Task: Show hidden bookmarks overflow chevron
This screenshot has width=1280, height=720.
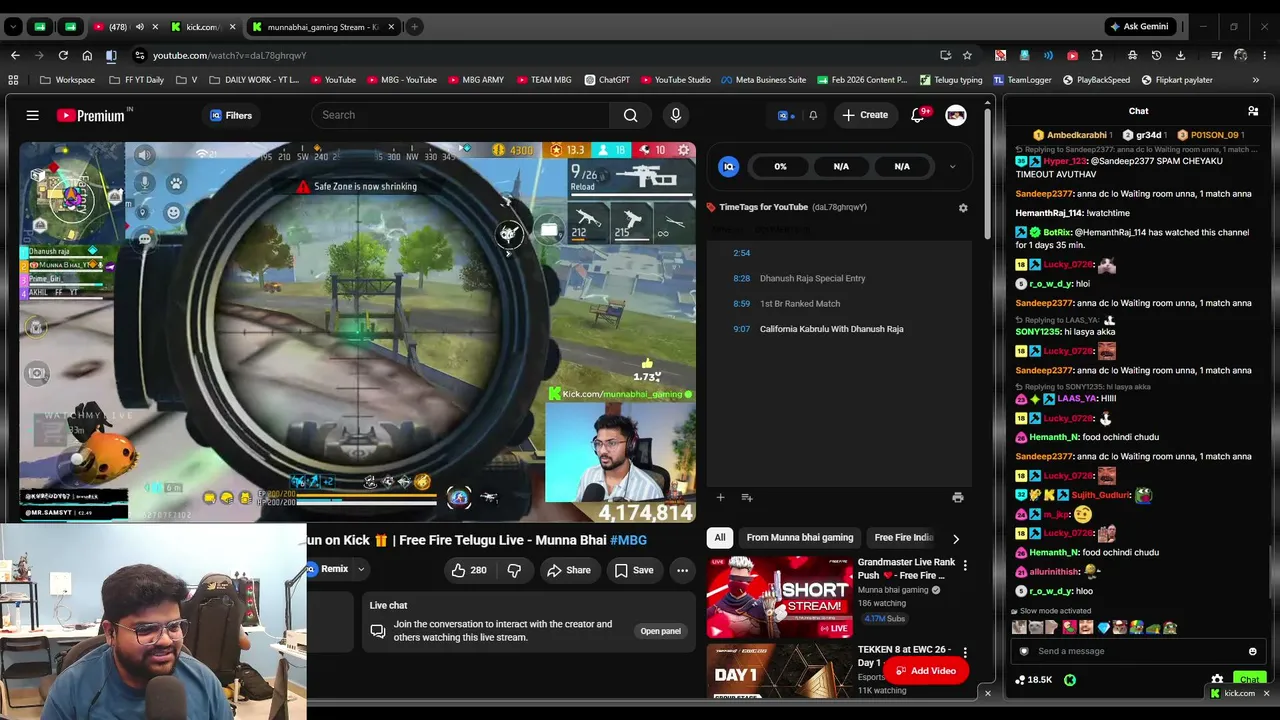Action: click(x=1256, y=80)
